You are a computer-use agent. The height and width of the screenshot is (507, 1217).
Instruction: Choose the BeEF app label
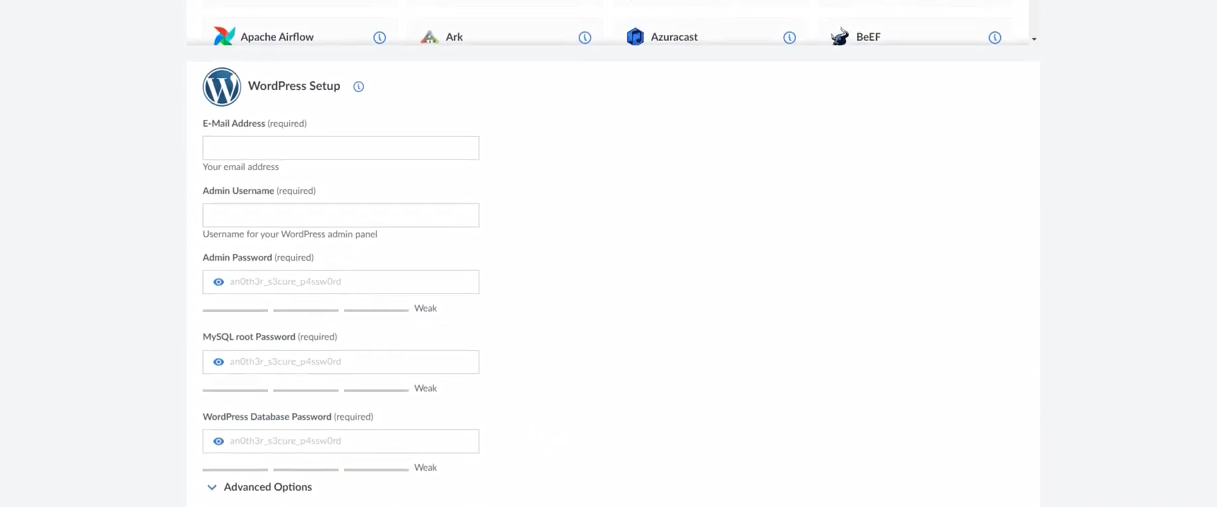click(868, 37)
